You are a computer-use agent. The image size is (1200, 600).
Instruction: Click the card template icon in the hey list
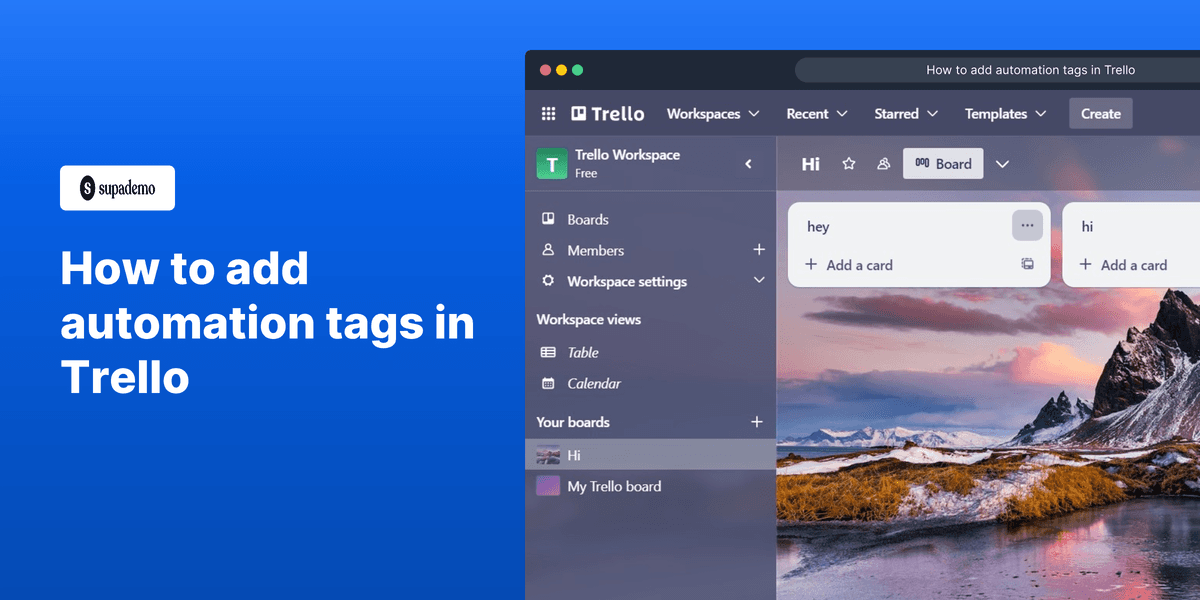[x=1027, y=264]
